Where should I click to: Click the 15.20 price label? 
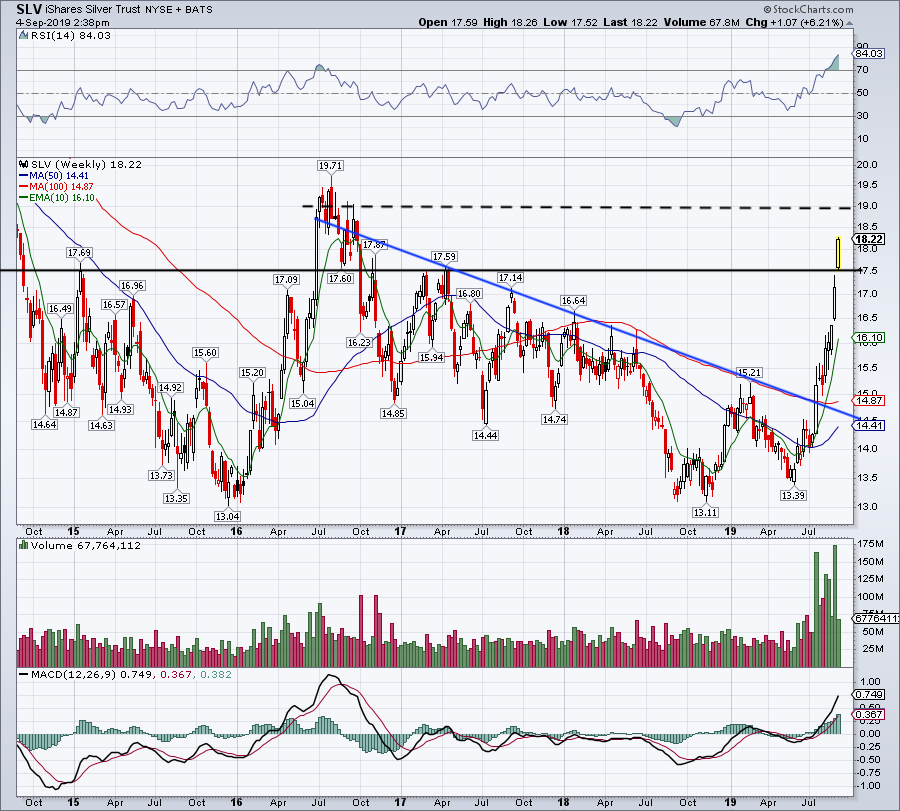pyautogui.click(x=252, y=372)
